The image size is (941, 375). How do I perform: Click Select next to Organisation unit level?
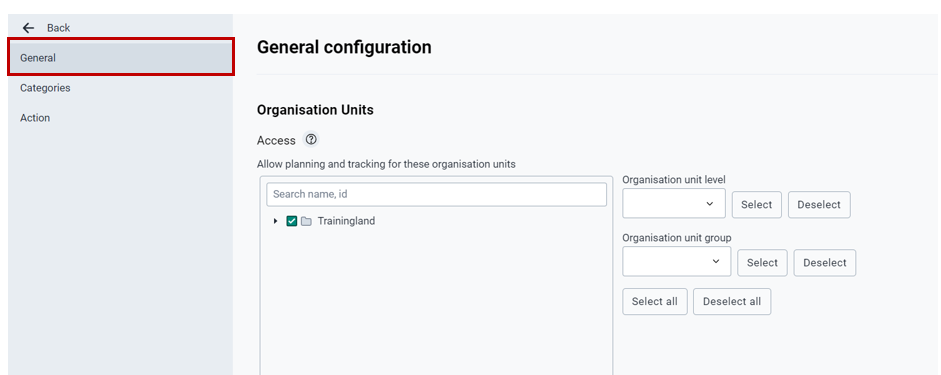tap(756, 205)
